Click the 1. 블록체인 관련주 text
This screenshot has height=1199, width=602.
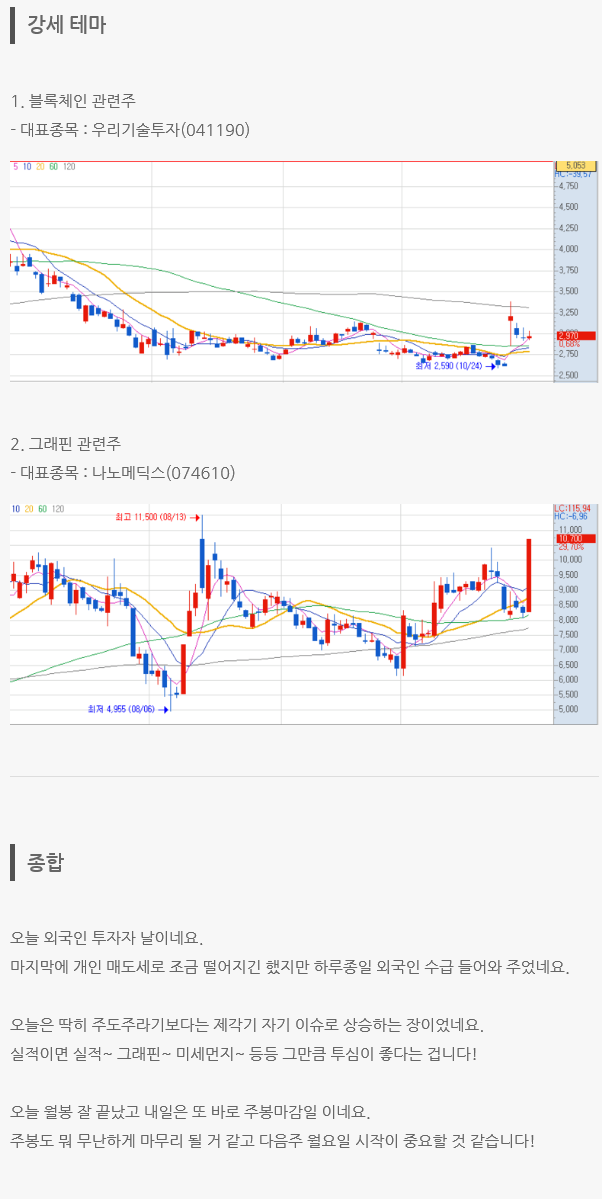[x=73, y=101]
